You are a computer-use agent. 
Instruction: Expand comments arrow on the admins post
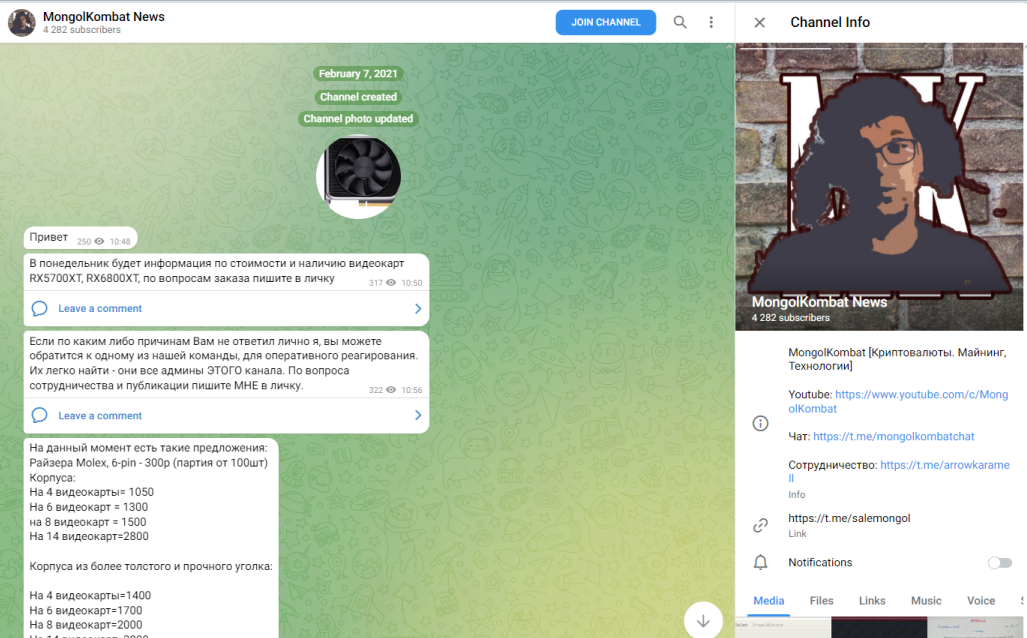click(x=418, y=415)
